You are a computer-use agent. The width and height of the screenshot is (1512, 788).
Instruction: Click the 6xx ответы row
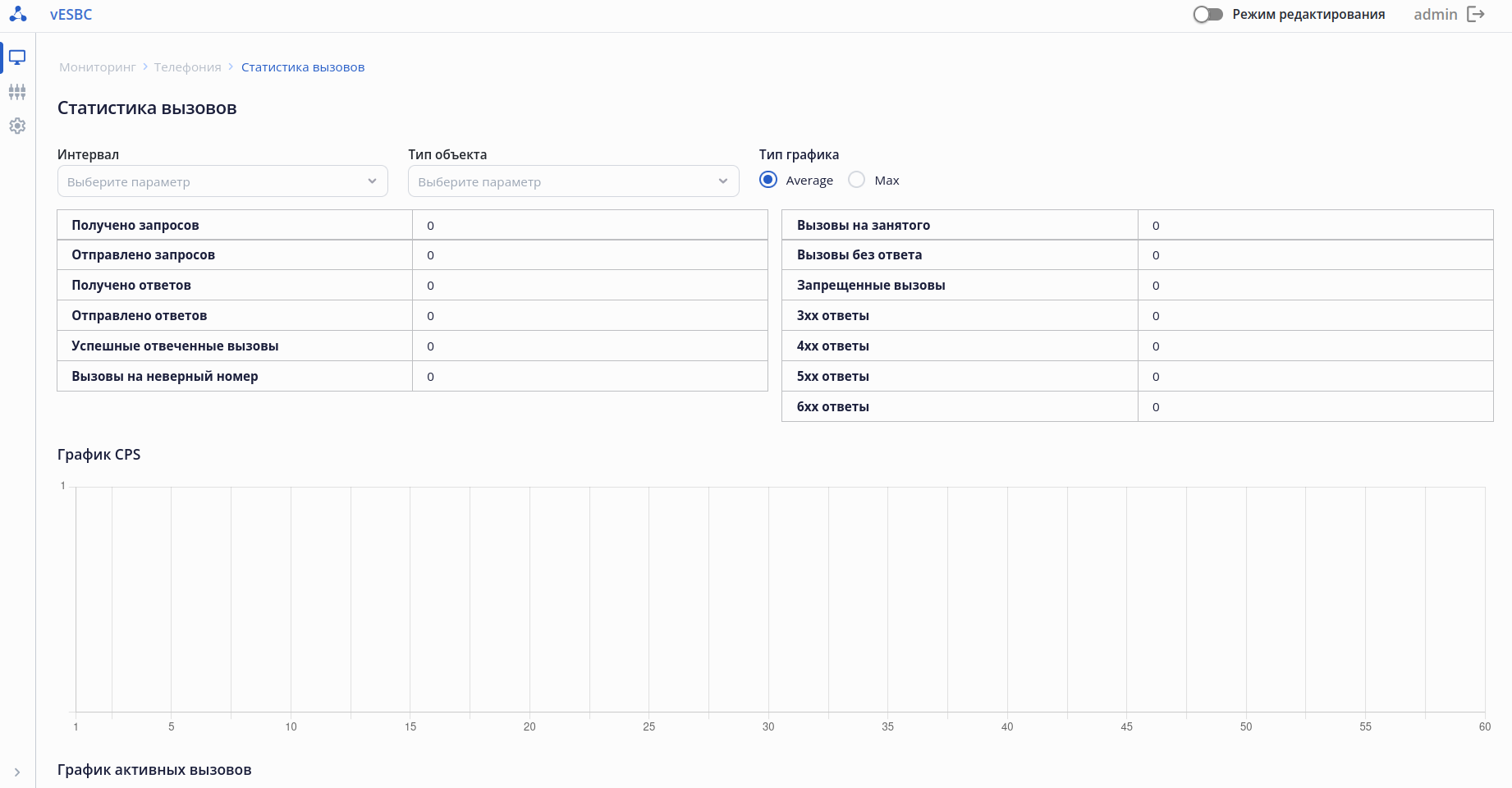(1137, 406)
